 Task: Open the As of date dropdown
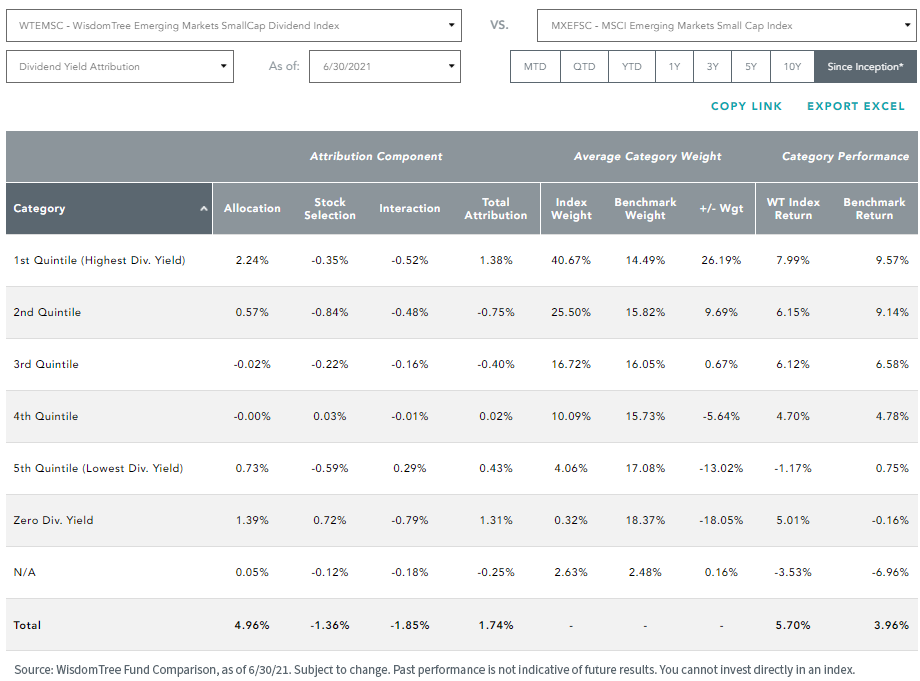(x=385, y=66)
